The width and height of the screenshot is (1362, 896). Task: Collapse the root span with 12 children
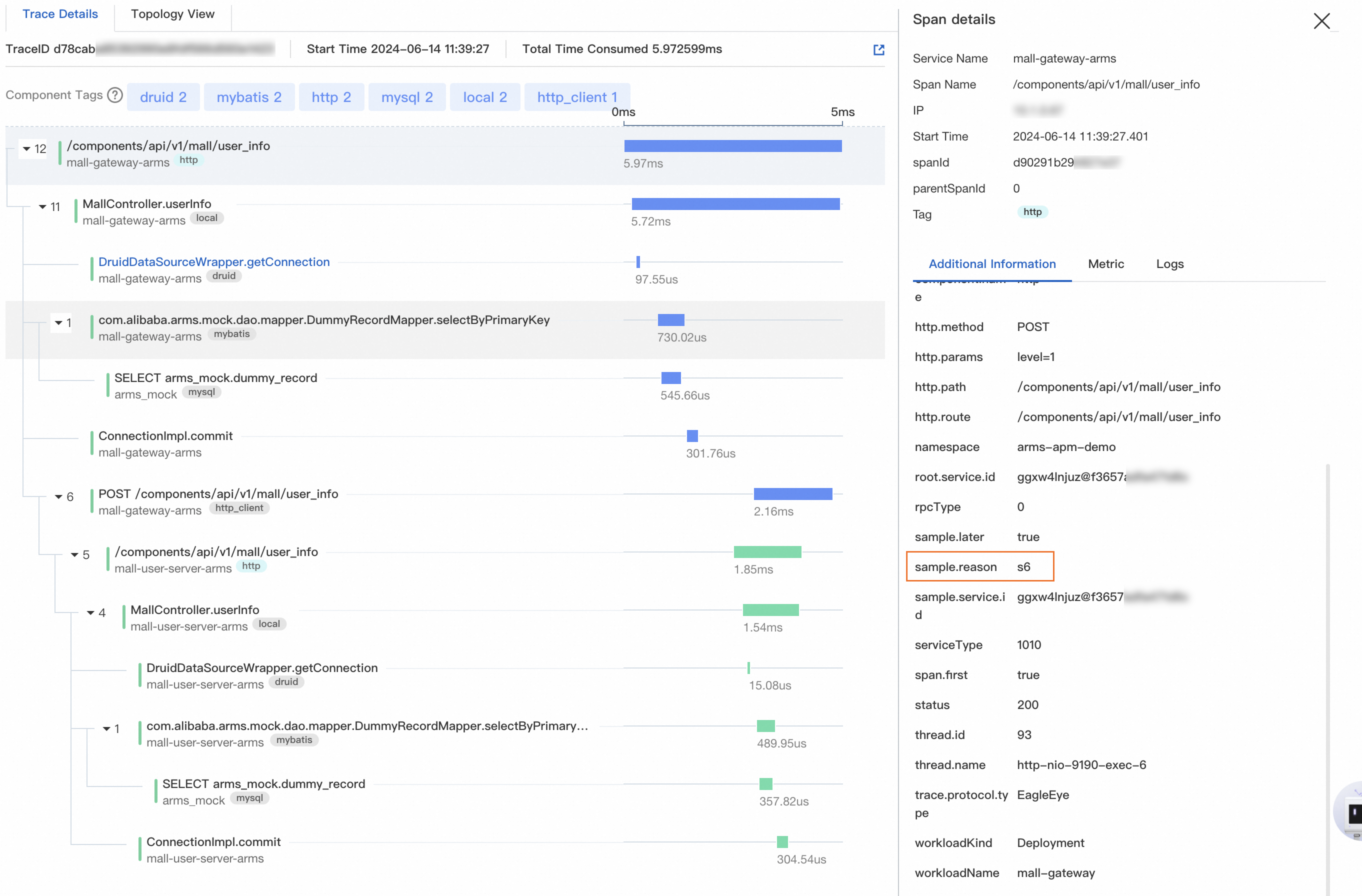26,149
